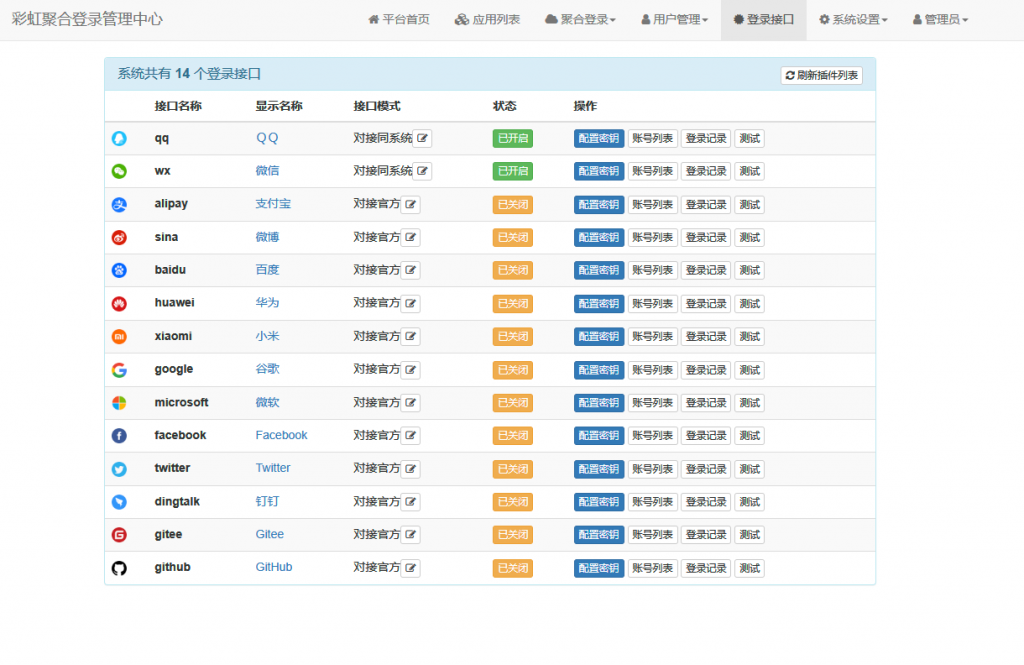1024x665 pixels.
Task: Click 配置密钥 for the google row
Action: coord(599,370)
